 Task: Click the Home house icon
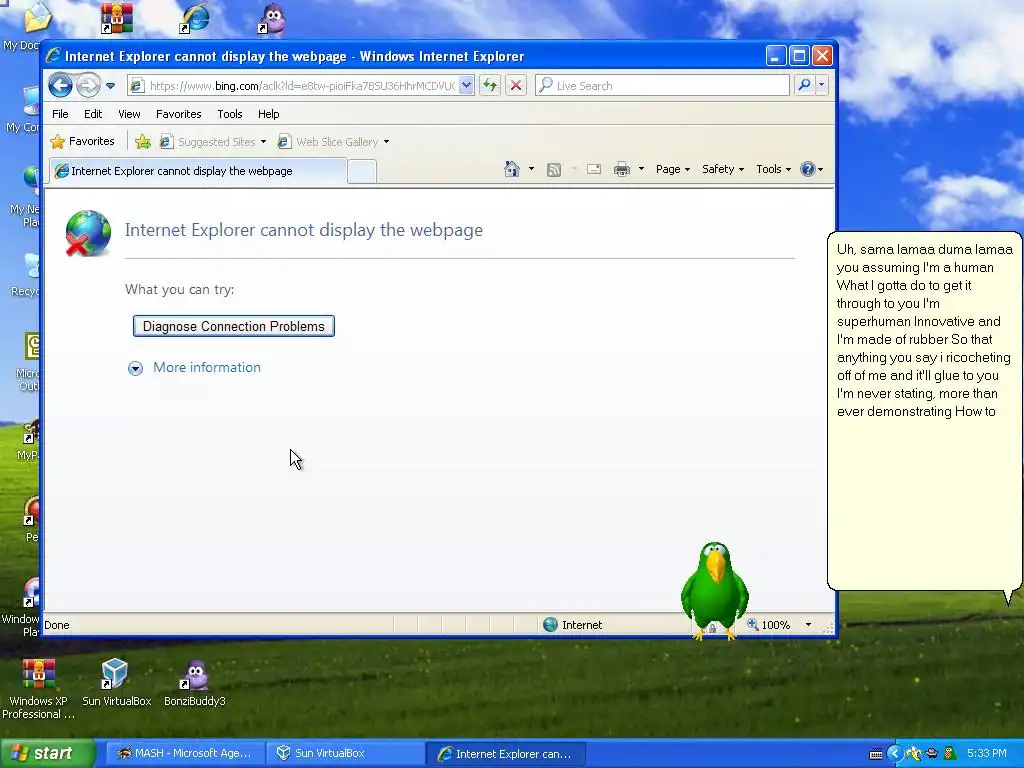coord(512,169)
